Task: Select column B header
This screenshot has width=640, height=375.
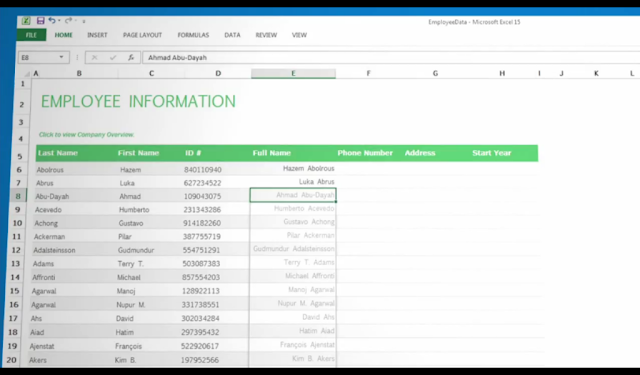Action: [x=79, y=73]
